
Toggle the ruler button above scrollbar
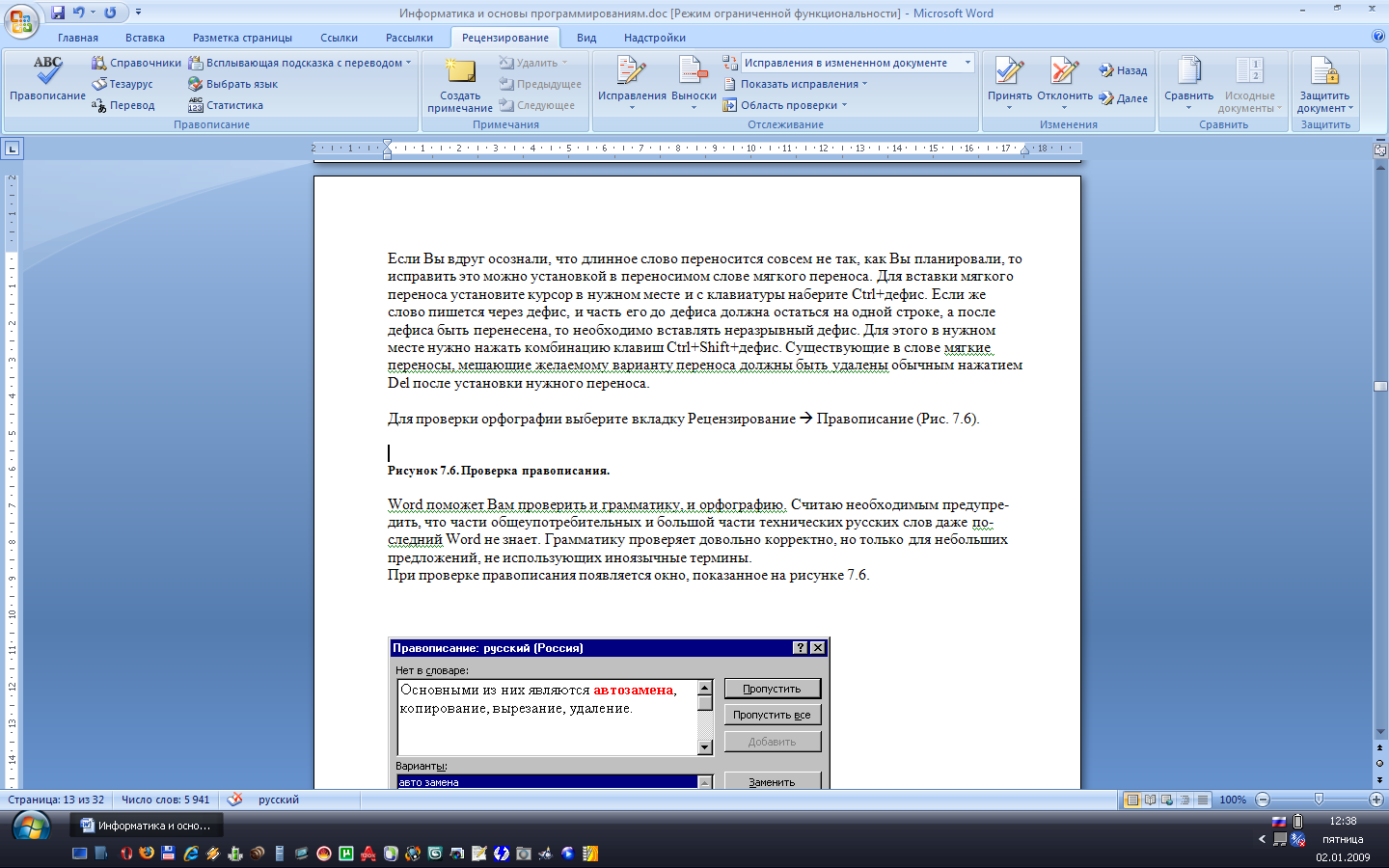[1380, 149]
